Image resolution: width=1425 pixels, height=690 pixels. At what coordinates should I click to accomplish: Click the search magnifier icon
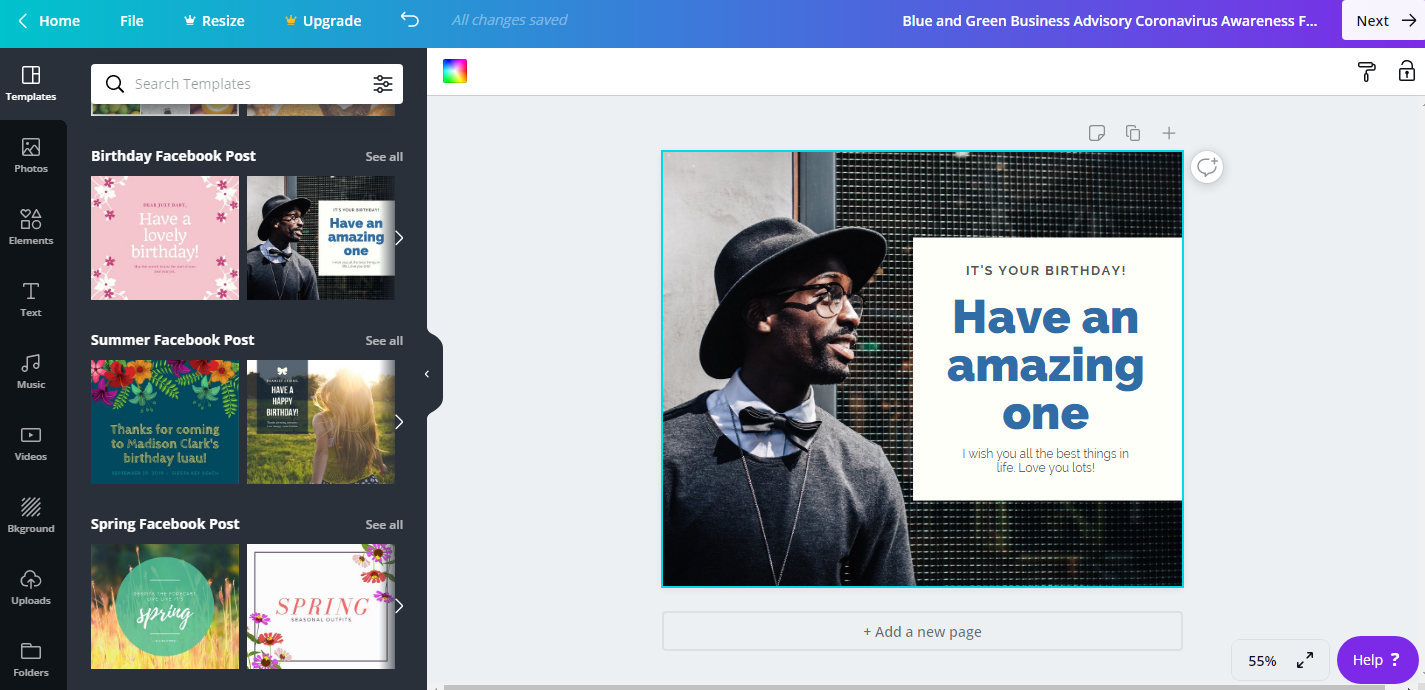(115, 84)
